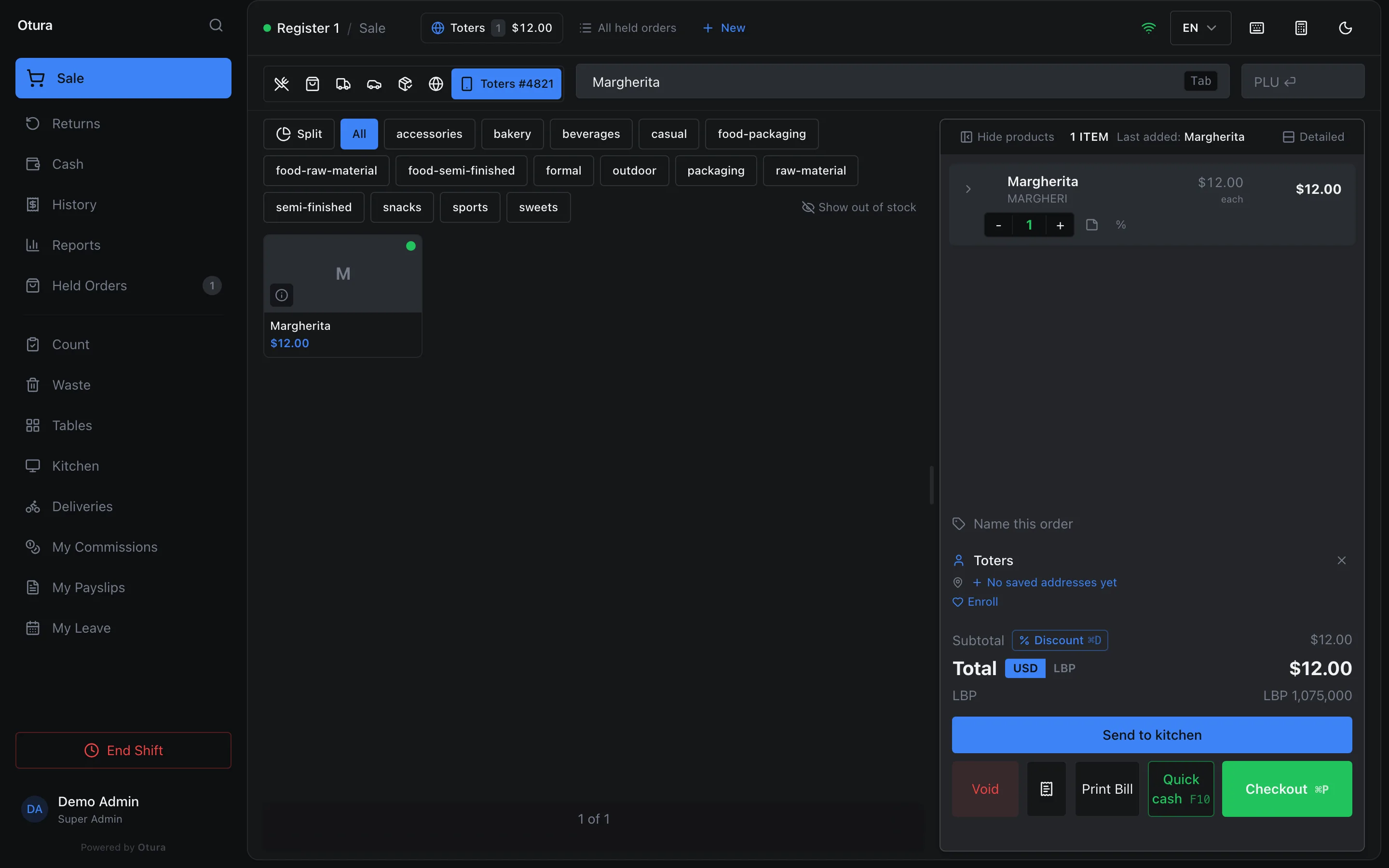Increase Margherita quantity with plus
The image size is (1389, 868).
click(x=1060, y=225)
